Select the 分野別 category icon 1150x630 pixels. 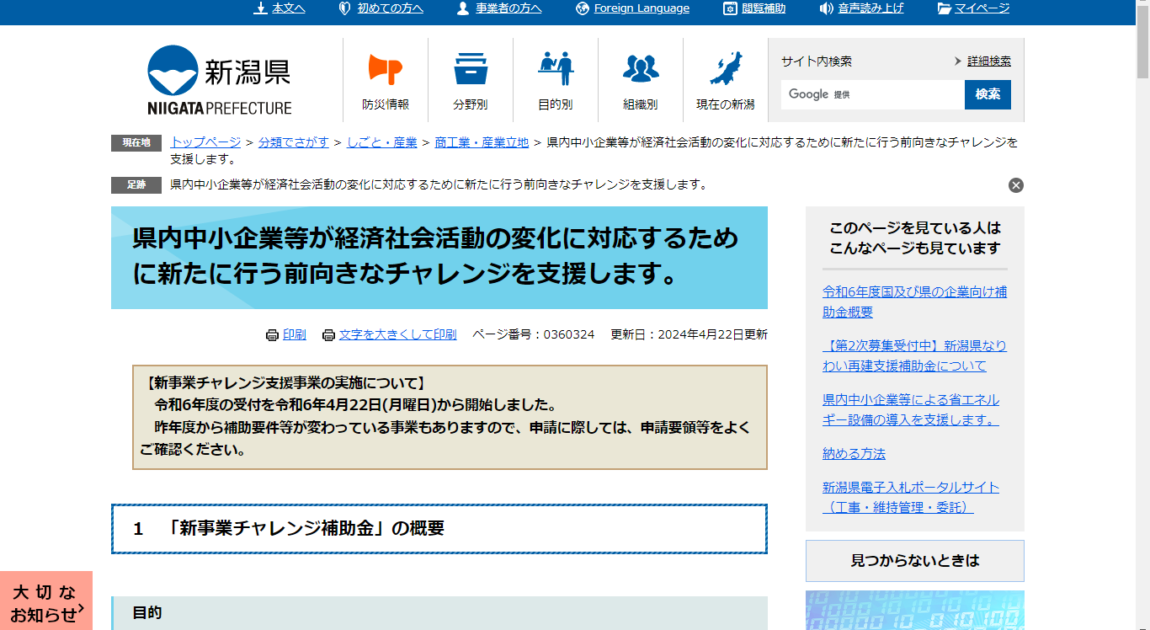(x=470, y=70)
